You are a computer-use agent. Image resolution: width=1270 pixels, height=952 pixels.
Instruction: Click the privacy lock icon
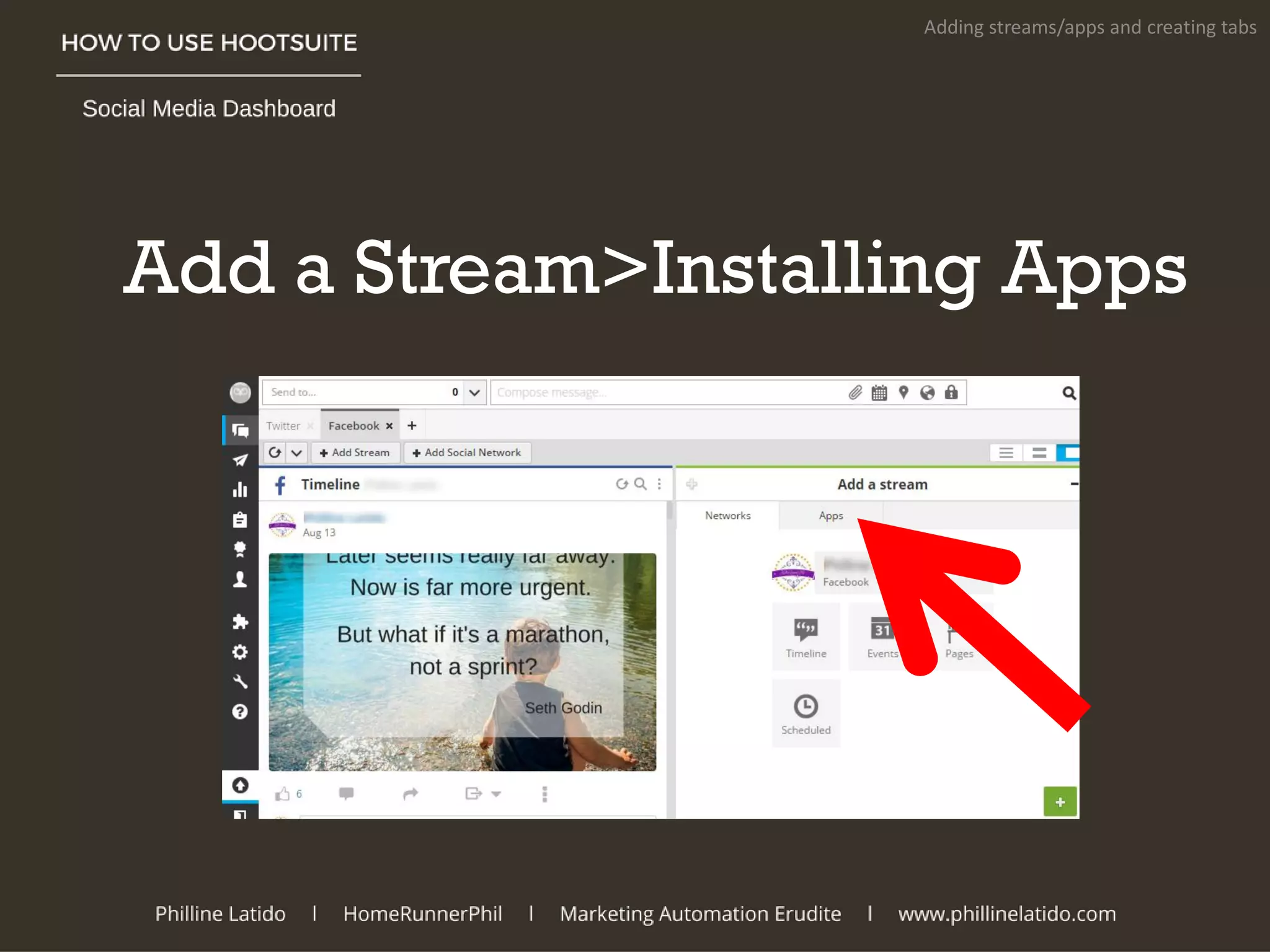(951, 392)
